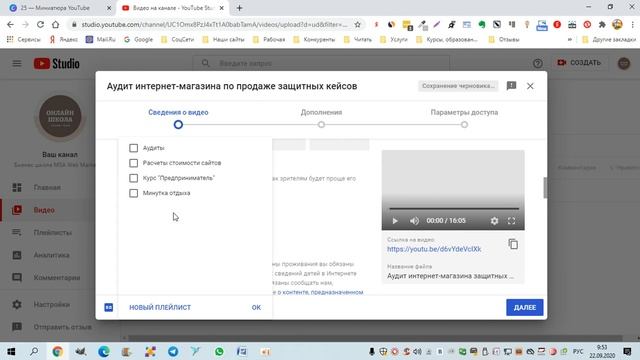
Task: Open the Другие закладки folder
Action: [609, 40]
